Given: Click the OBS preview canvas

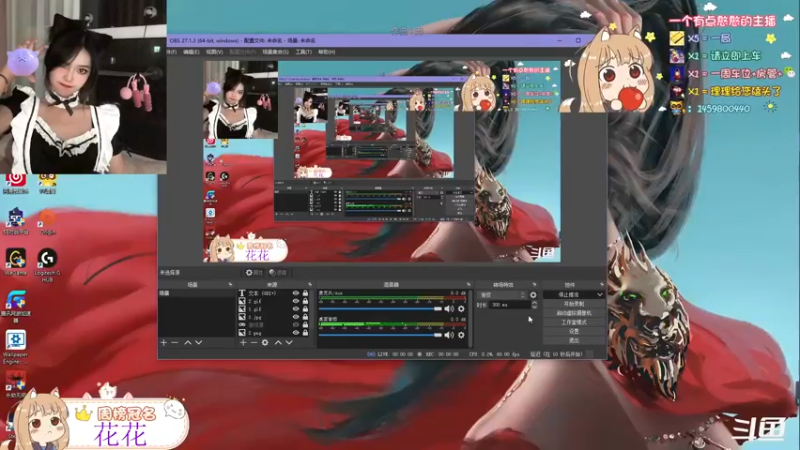Looking at the screenshot, I should coord(382,161).
